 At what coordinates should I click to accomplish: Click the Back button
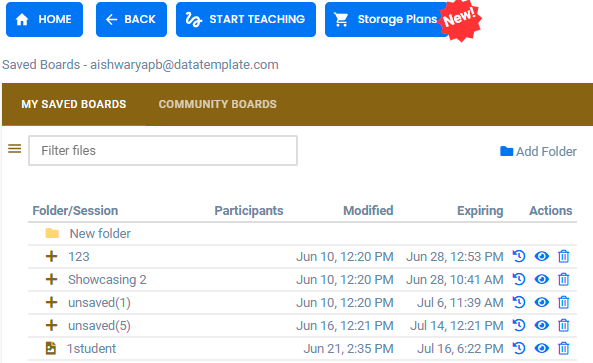click(x=131, y=19)
